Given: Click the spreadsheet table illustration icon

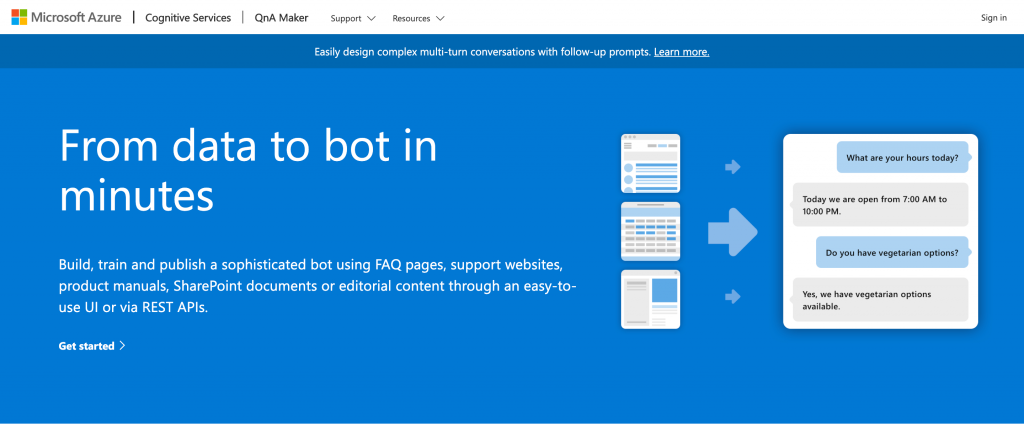Looking at the screenshot, I should click(x=650, y=231).
